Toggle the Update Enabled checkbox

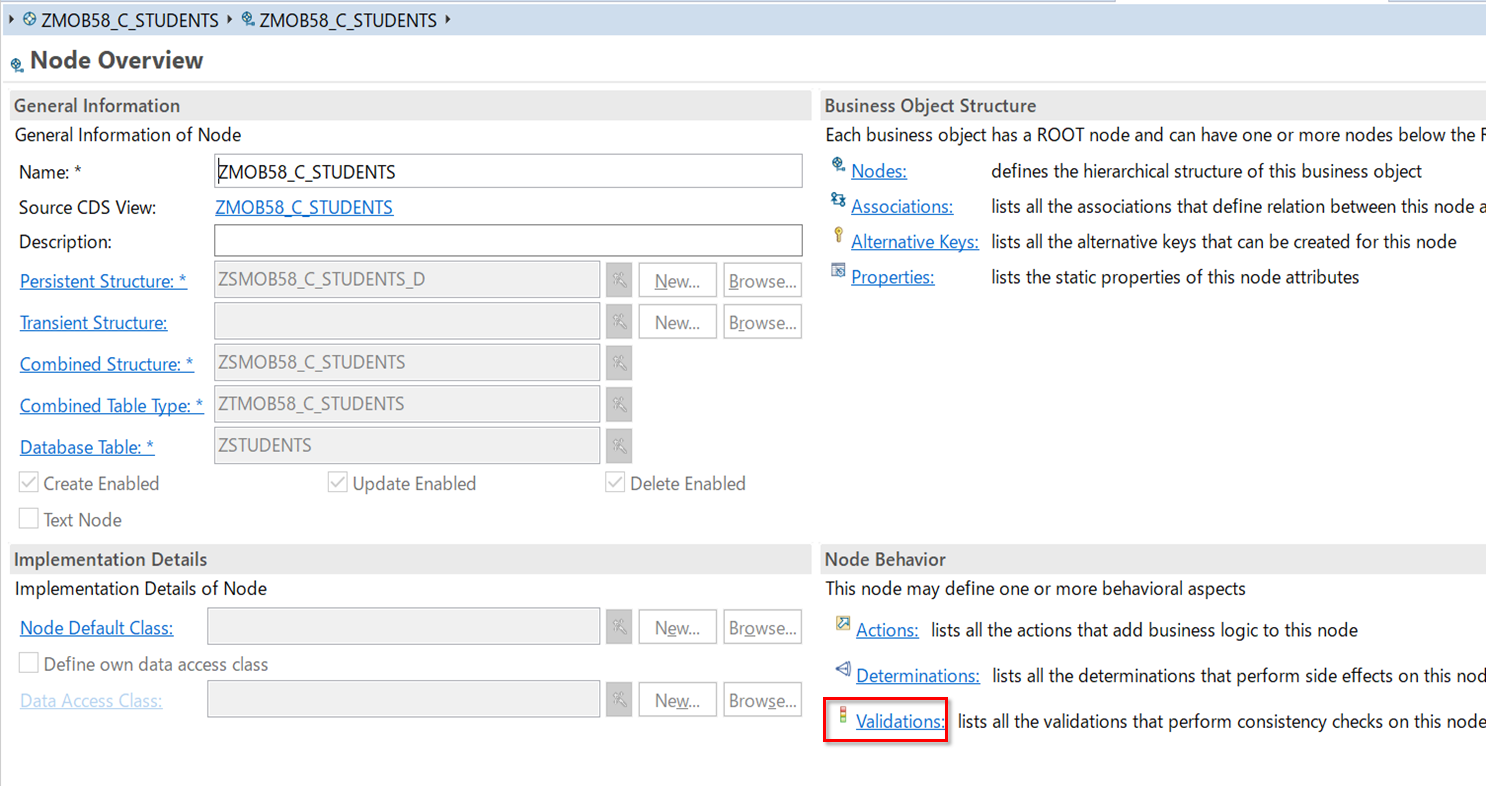(338, 483)
